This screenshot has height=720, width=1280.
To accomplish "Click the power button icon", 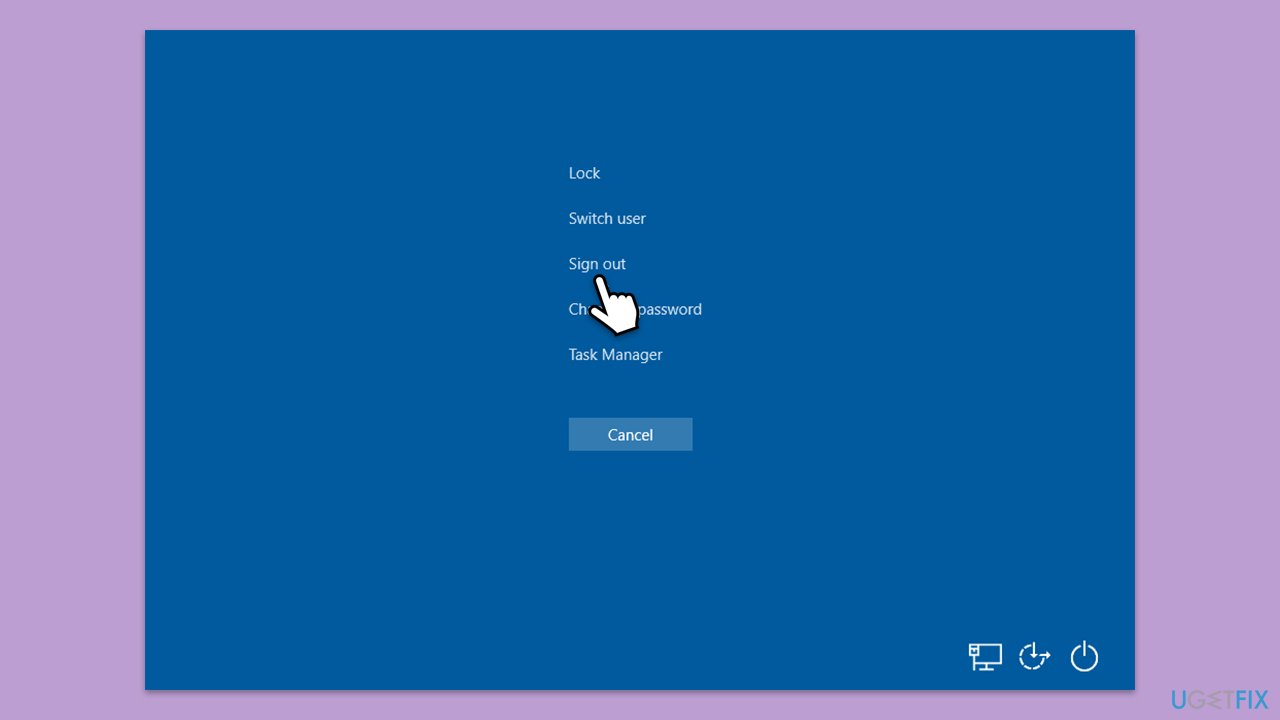I will pyautogui.click(x=1084, y=656).
